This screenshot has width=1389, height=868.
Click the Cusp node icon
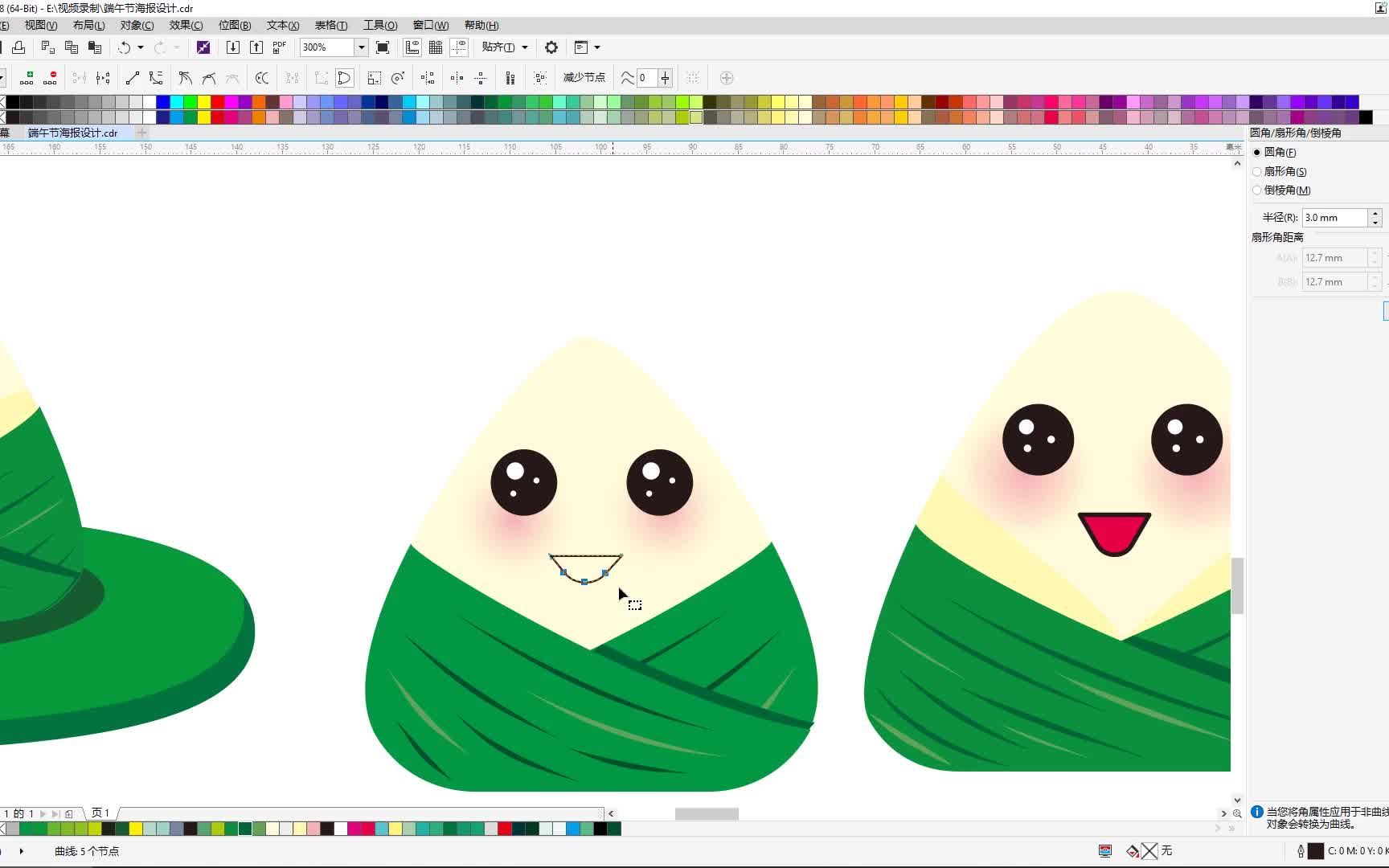point(186,78)
